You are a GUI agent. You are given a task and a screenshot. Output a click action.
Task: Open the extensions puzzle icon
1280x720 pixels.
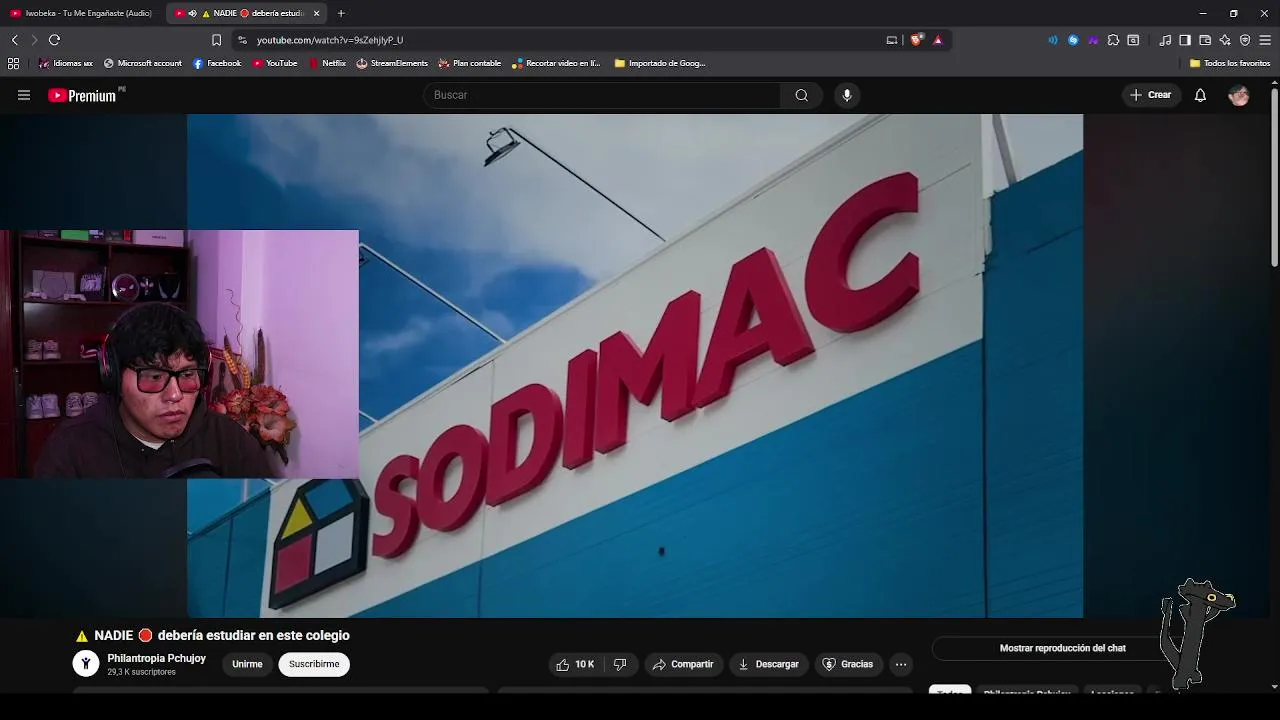point(1113,40)
